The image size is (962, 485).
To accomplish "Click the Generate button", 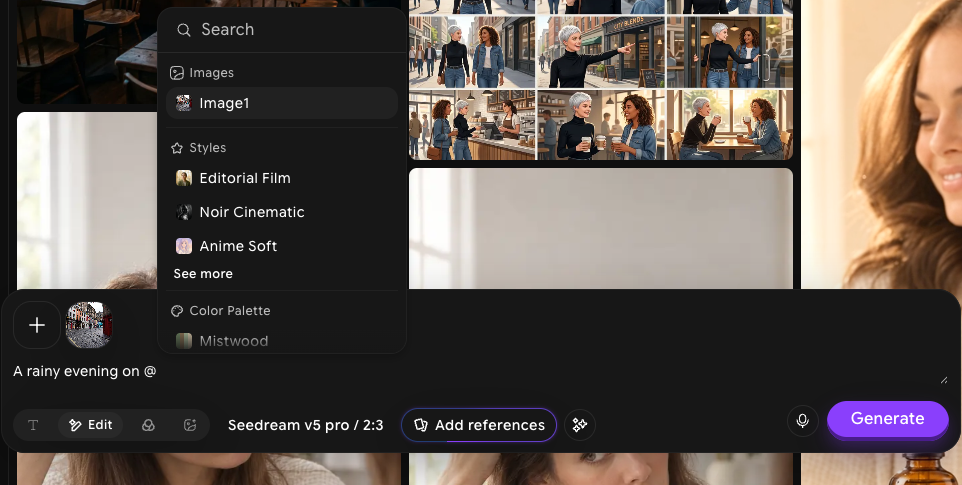I will (888, 419).
